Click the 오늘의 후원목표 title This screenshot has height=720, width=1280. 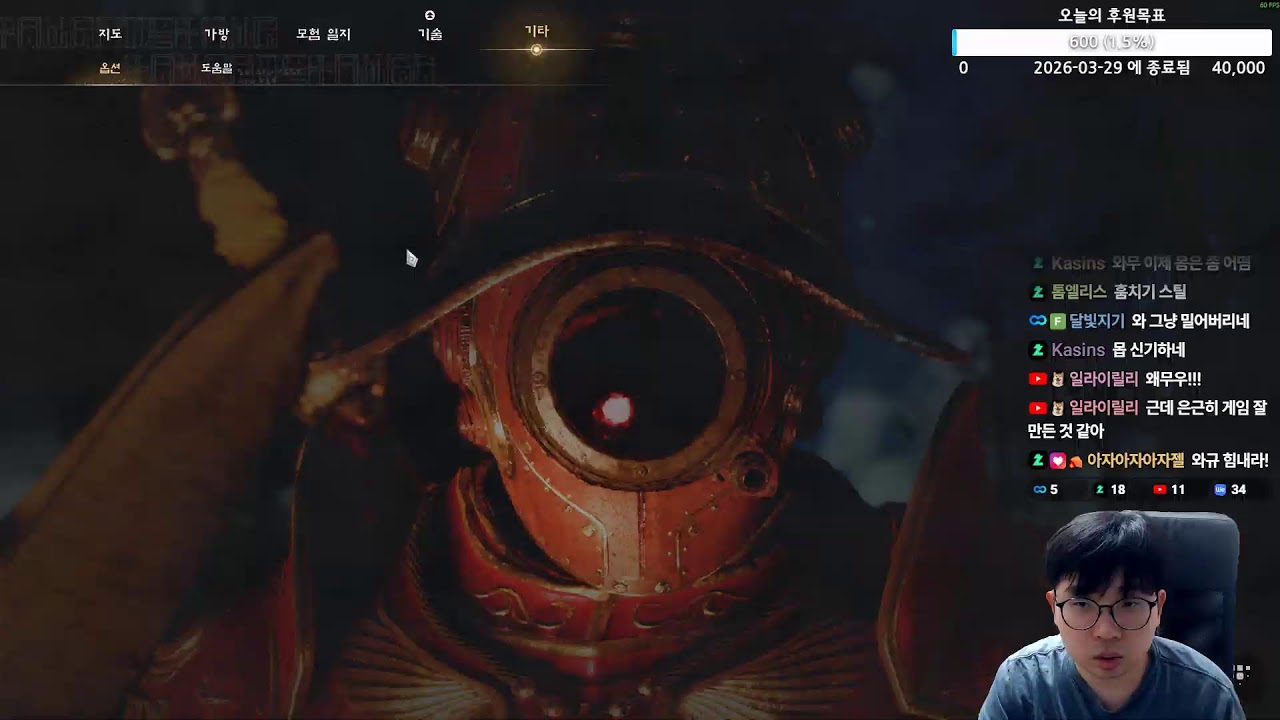1111,15
